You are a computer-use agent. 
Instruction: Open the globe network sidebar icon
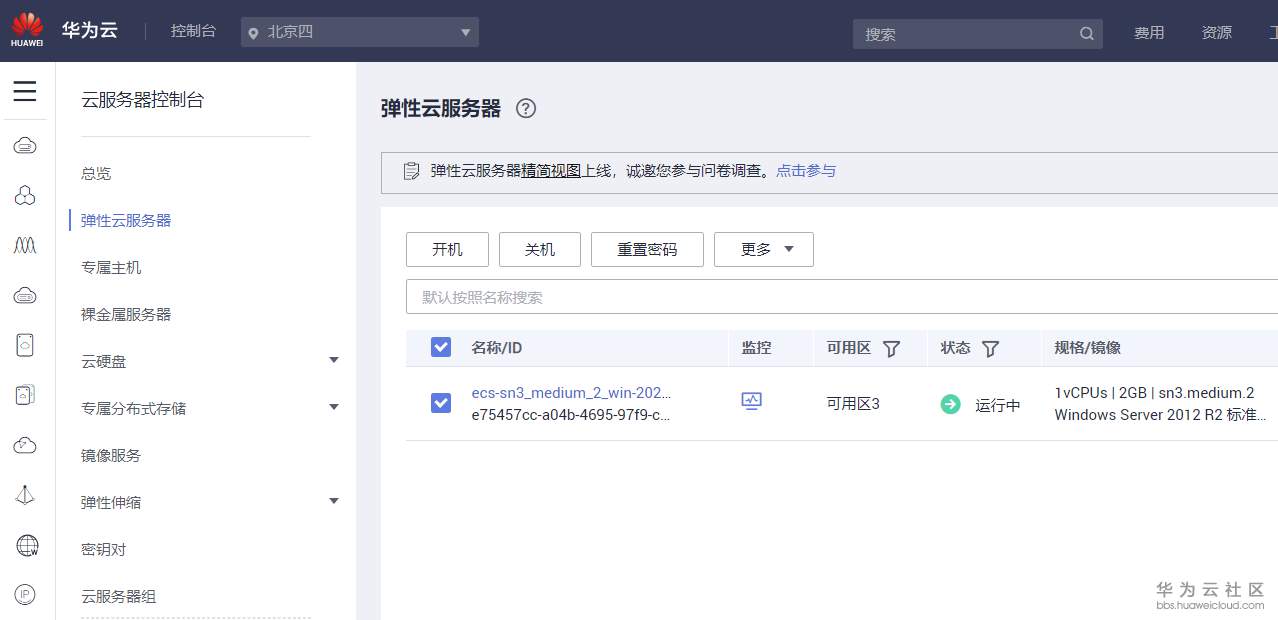point(27,545)
